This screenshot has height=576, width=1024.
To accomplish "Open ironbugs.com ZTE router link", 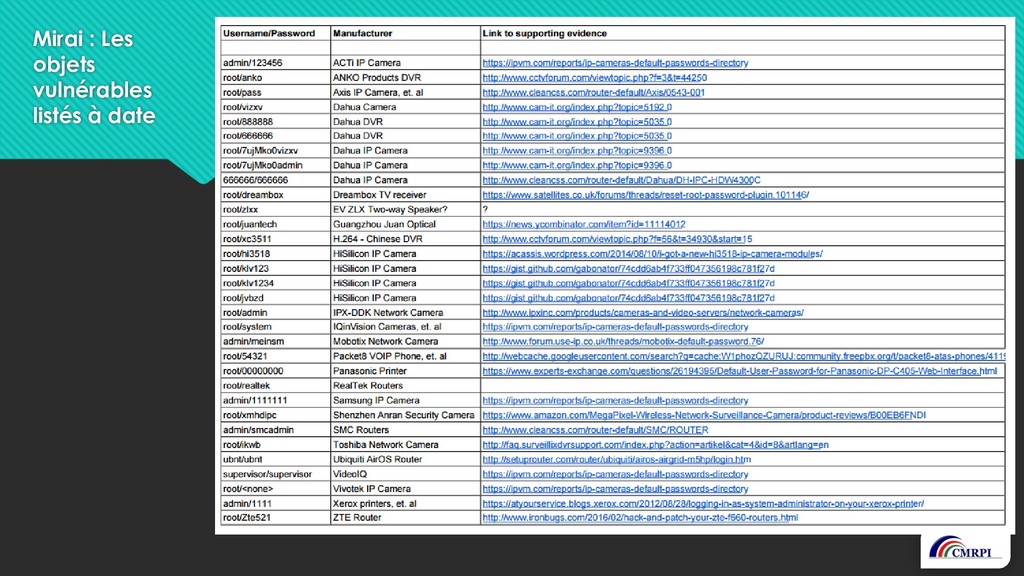I will coord(640,517).
